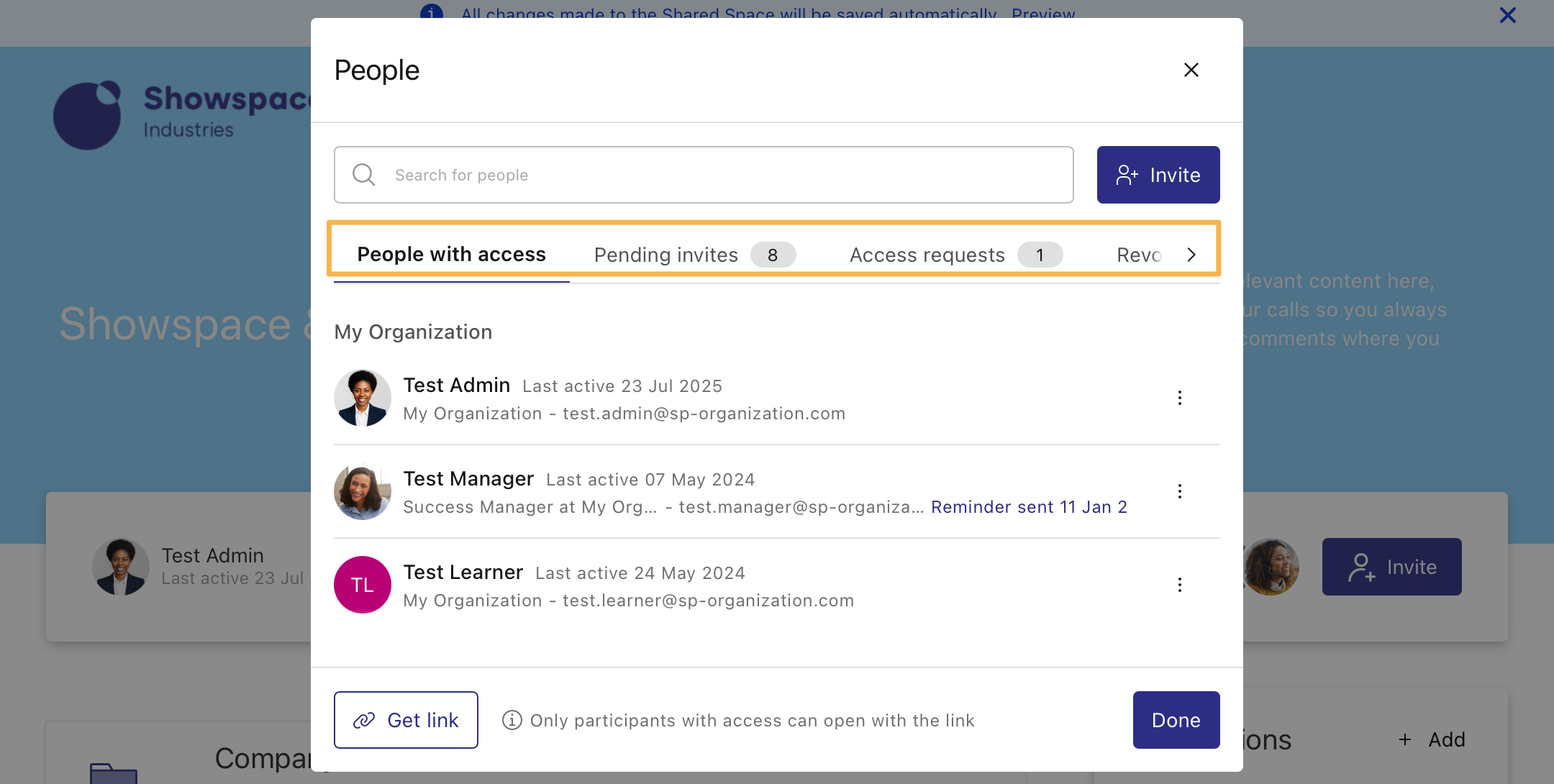This screenshot has width=1554, height=784.
Task: Click Test Manager's profile photo
Action: click(363, 491)
